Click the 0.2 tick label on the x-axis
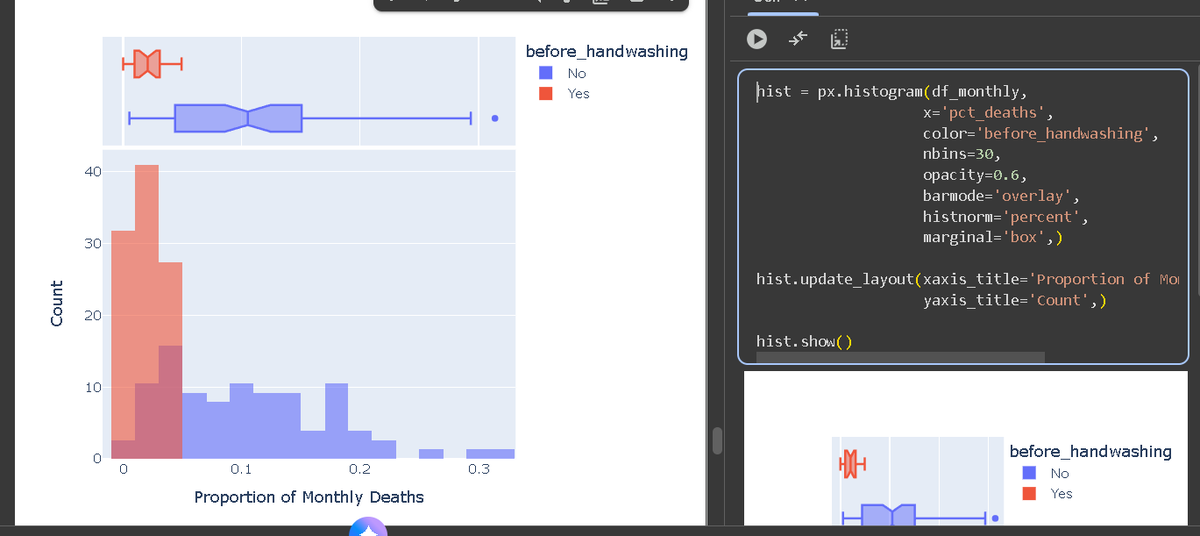 [360, 469]
